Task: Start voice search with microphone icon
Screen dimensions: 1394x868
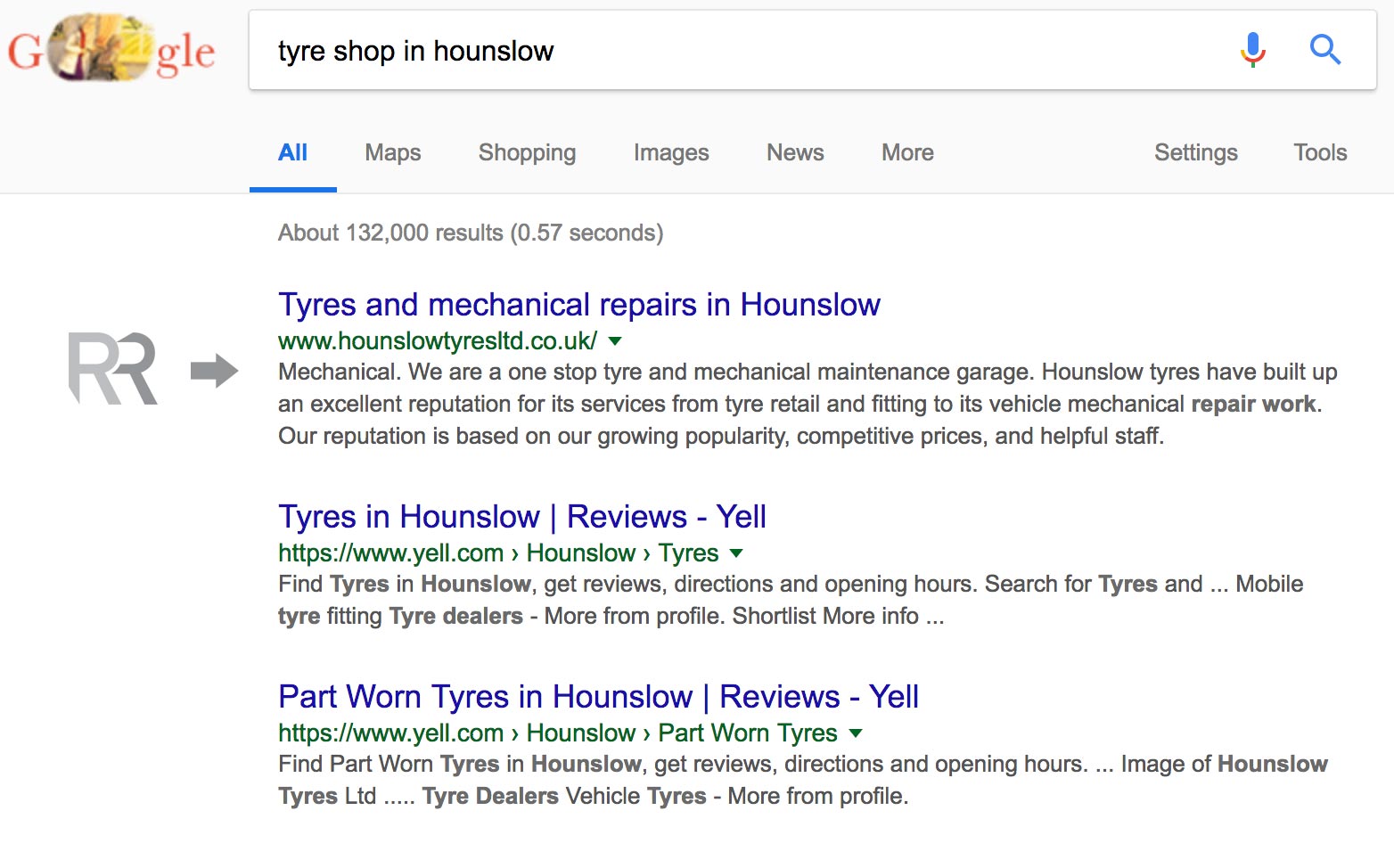Action: [x=1252, y=50]
